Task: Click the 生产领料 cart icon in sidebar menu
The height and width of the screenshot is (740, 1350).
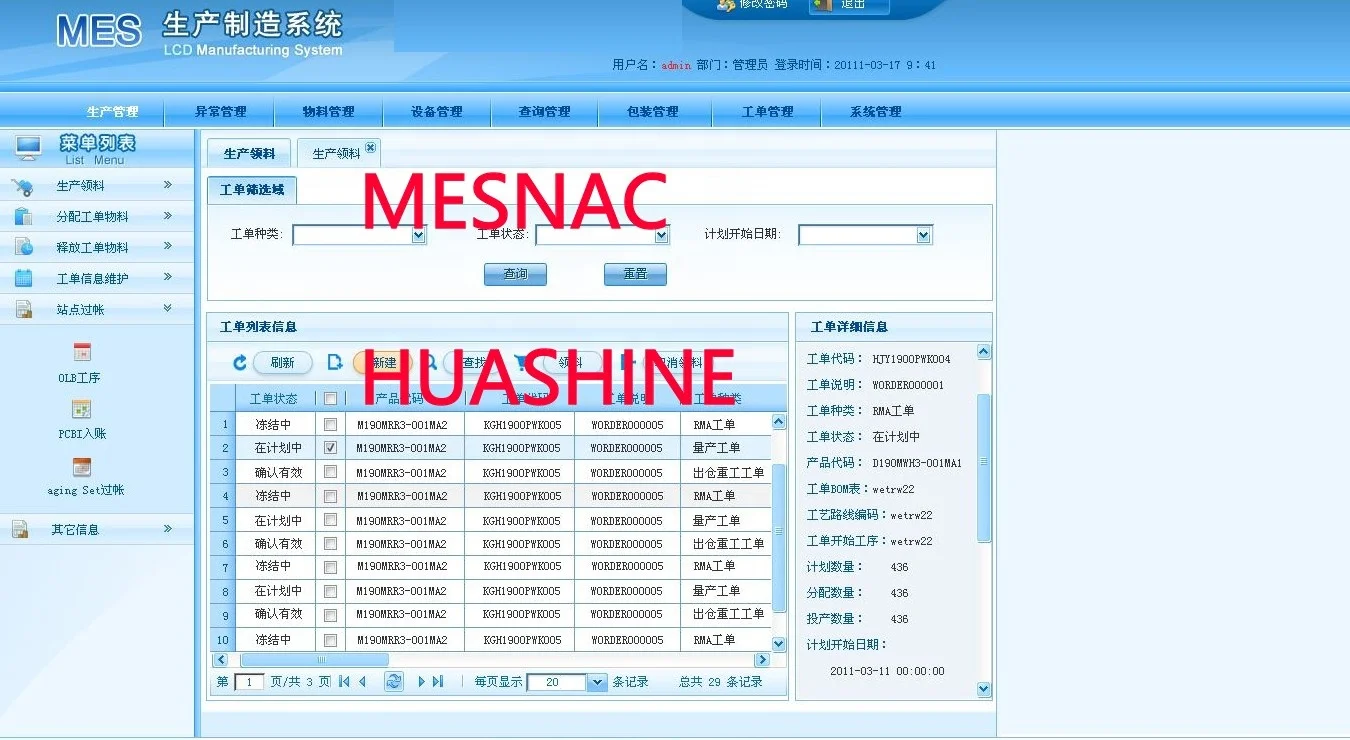Action: 22,186
